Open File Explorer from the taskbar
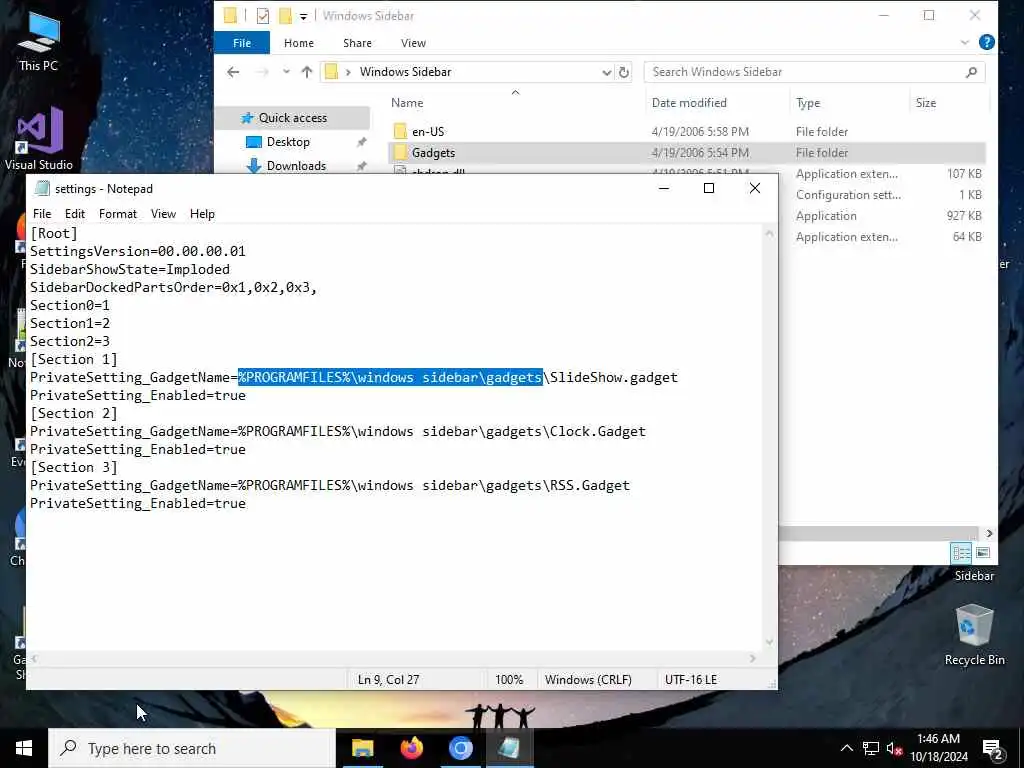Image resolution: width=1024 pixels, height=768 pixels. pos(362,748)
